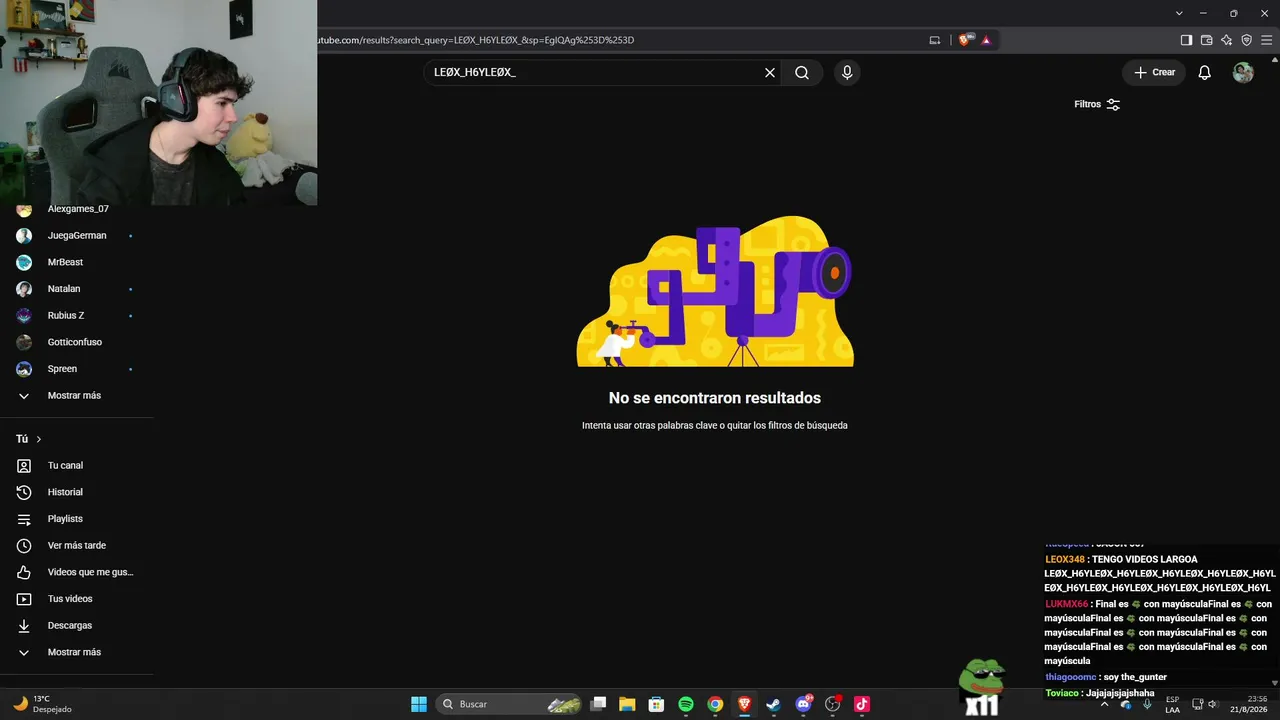The image size is (1280, 720).
Task: Click the magnifying glass search button
Action: 802,72
